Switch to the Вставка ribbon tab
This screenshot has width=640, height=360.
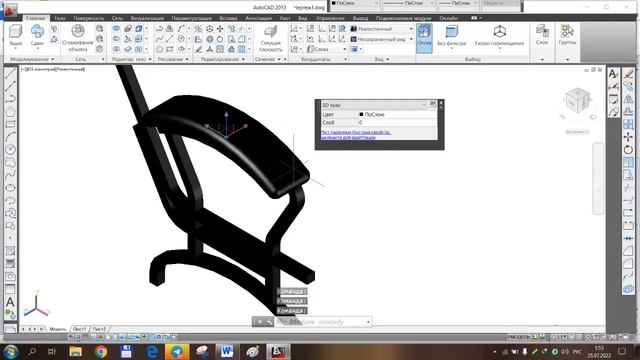(228, 18)
